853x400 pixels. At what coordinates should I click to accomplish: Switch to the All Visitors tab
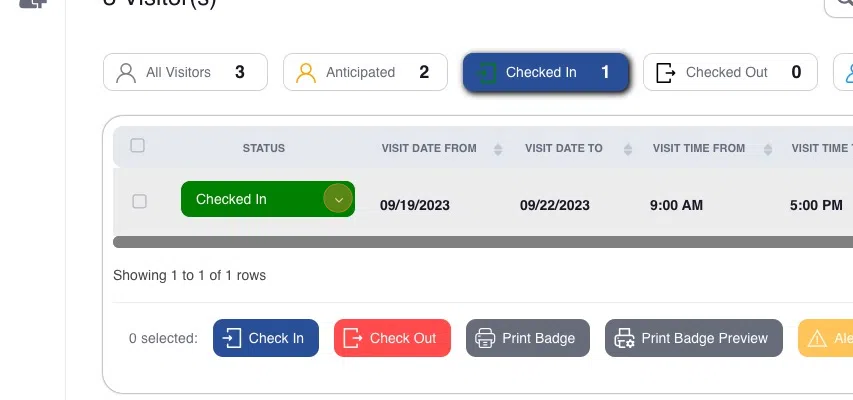185,73
